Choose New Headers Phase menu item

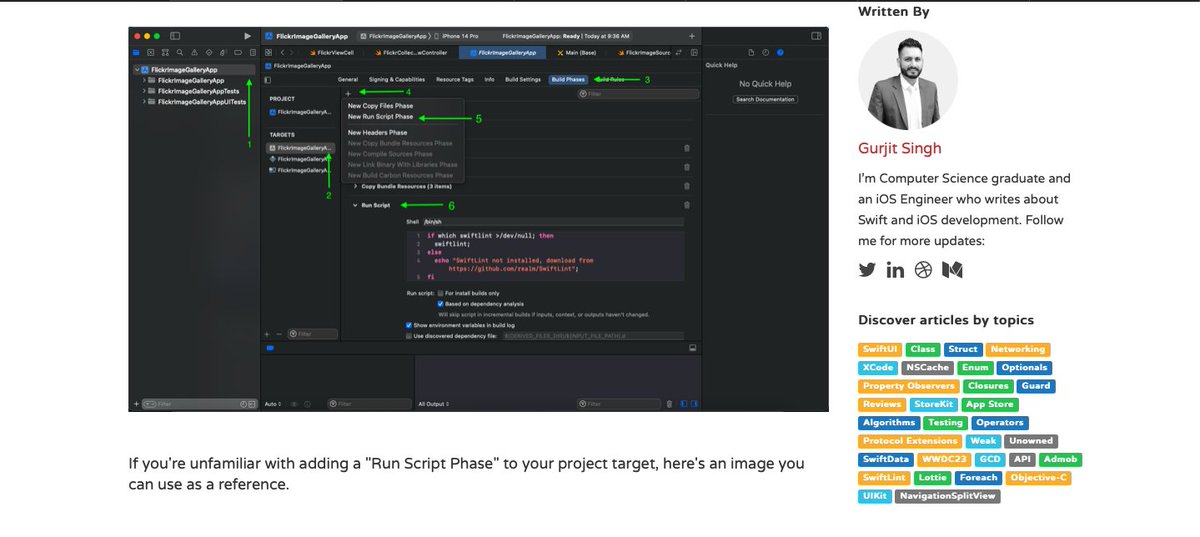pos(377,132)
